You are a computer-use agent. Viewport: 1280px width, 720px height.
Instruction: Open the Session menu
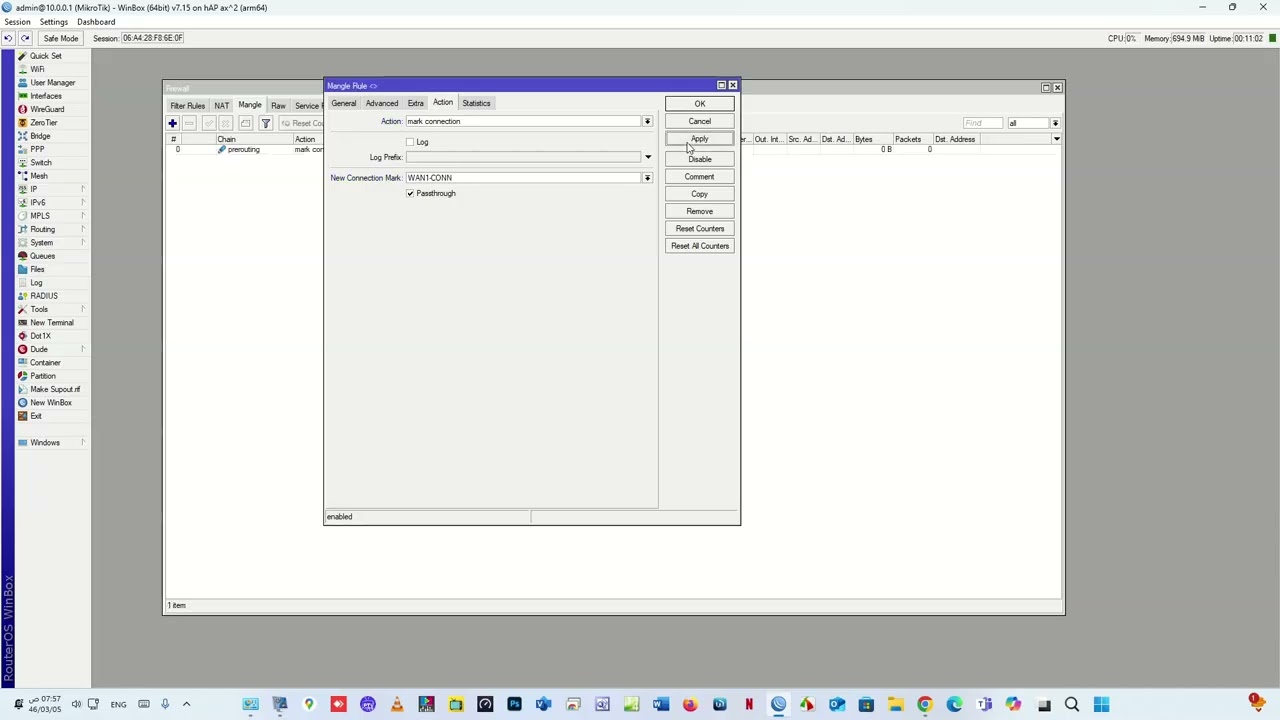[x=17, y=22]
